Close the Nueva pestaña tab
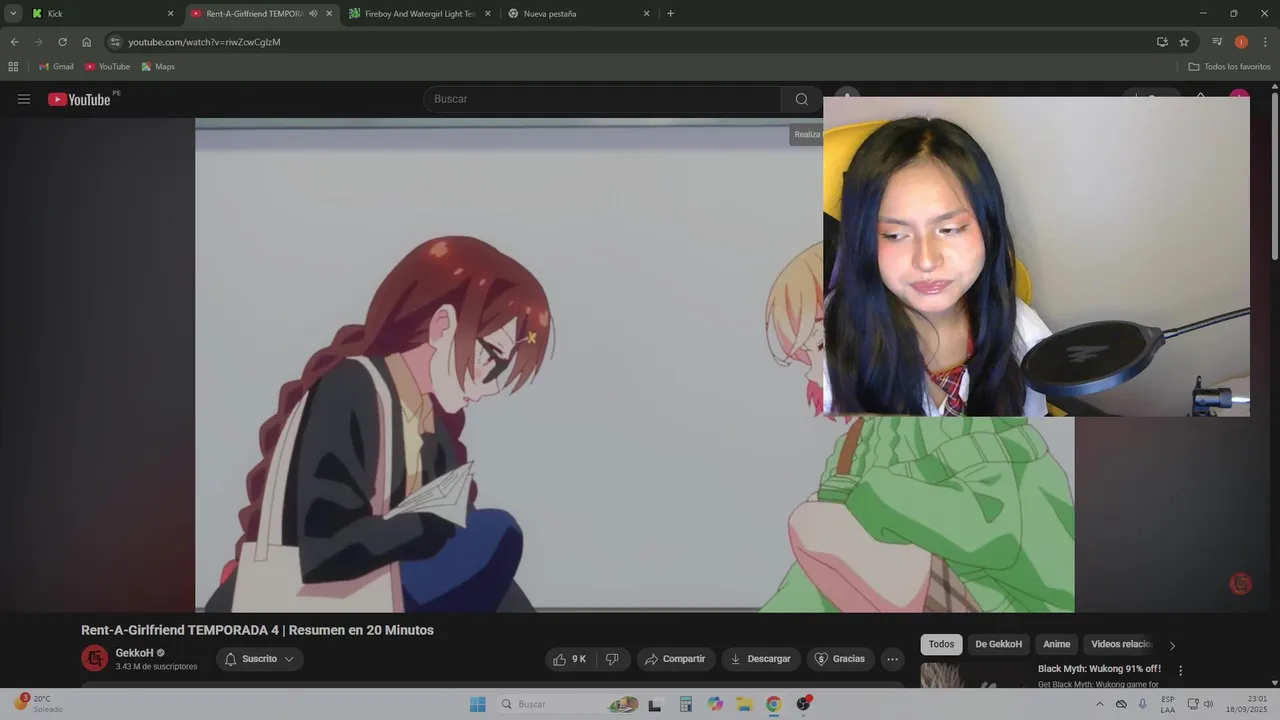Image resolution: width=1280 pixels, height=720 pixels. point(646,14)
